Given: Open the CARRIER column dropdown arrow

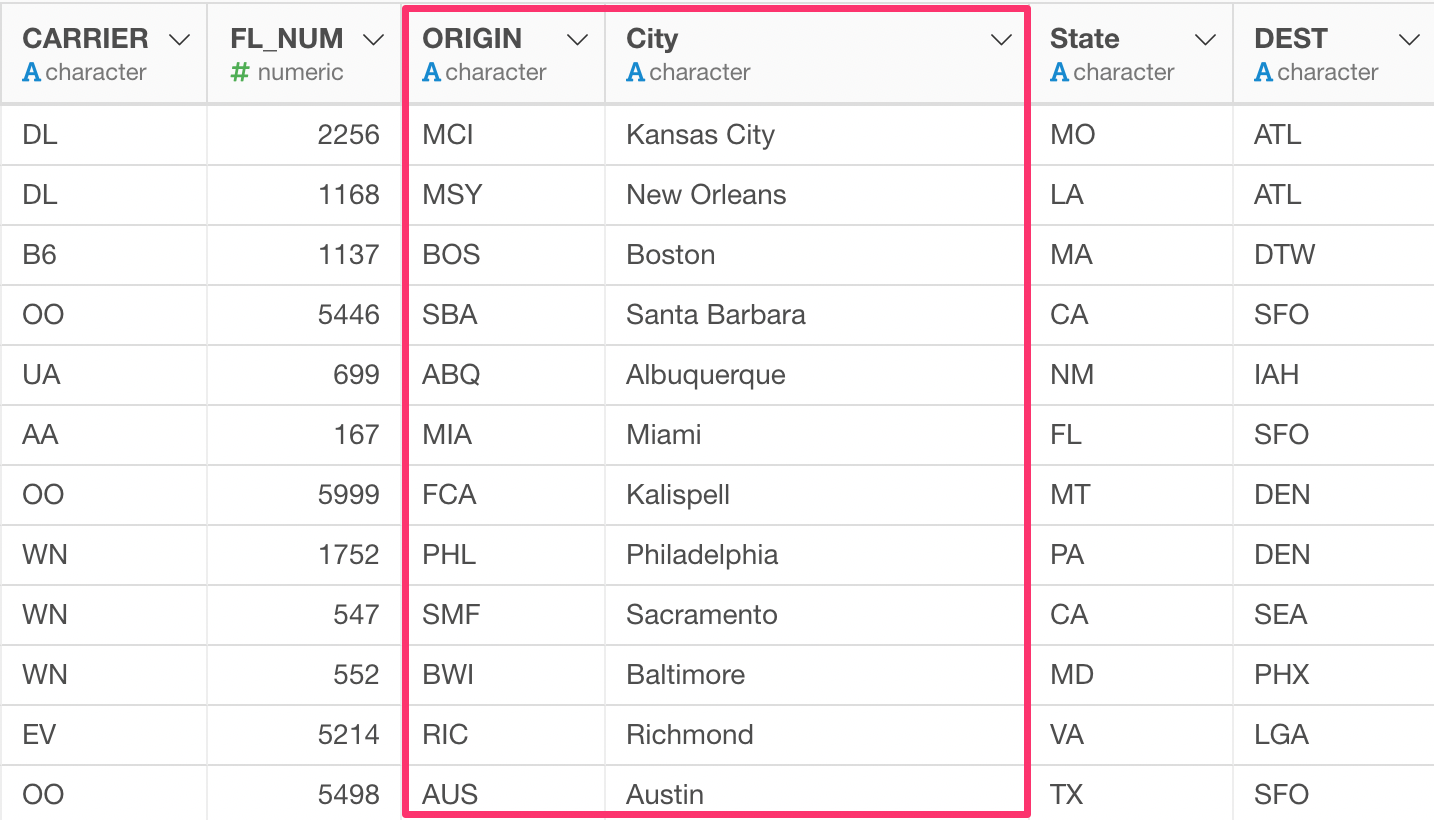Looking at the screenshot, I should [180, 40].
